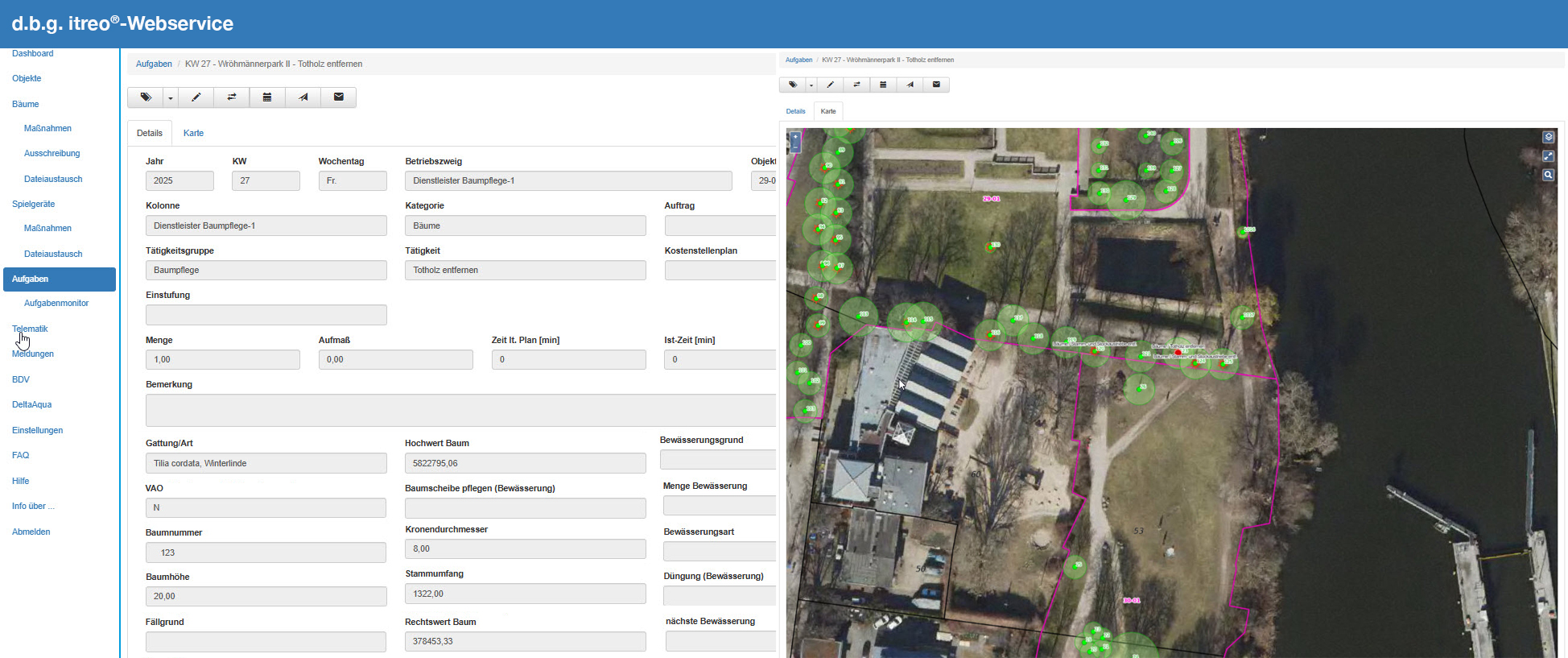The width and height of the screenshot is (1568, 658).
Task: Click the pencil edit icon in the left toolbar
Action: (196, 97)
